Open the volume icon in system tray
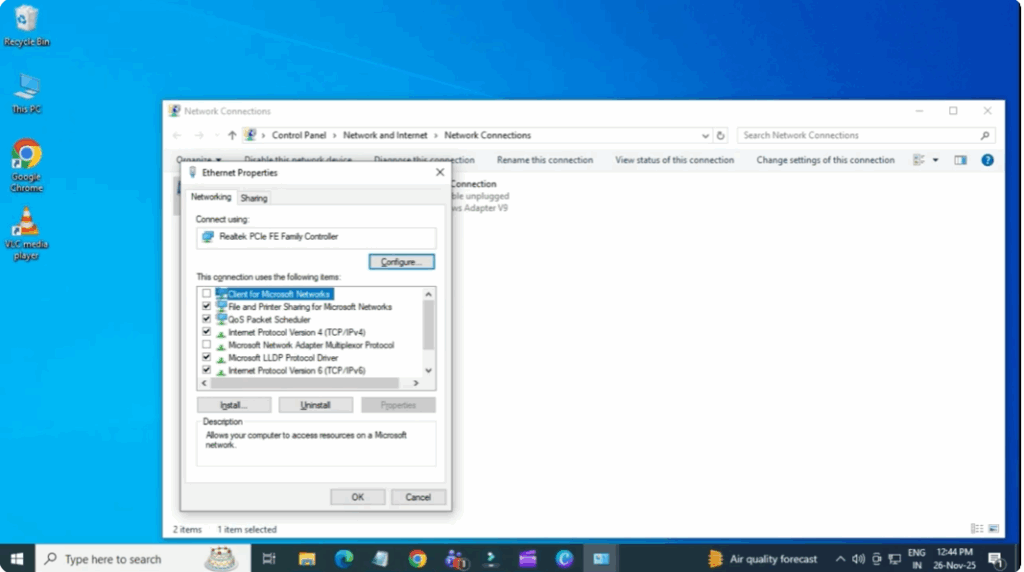 tap(858, 559)
